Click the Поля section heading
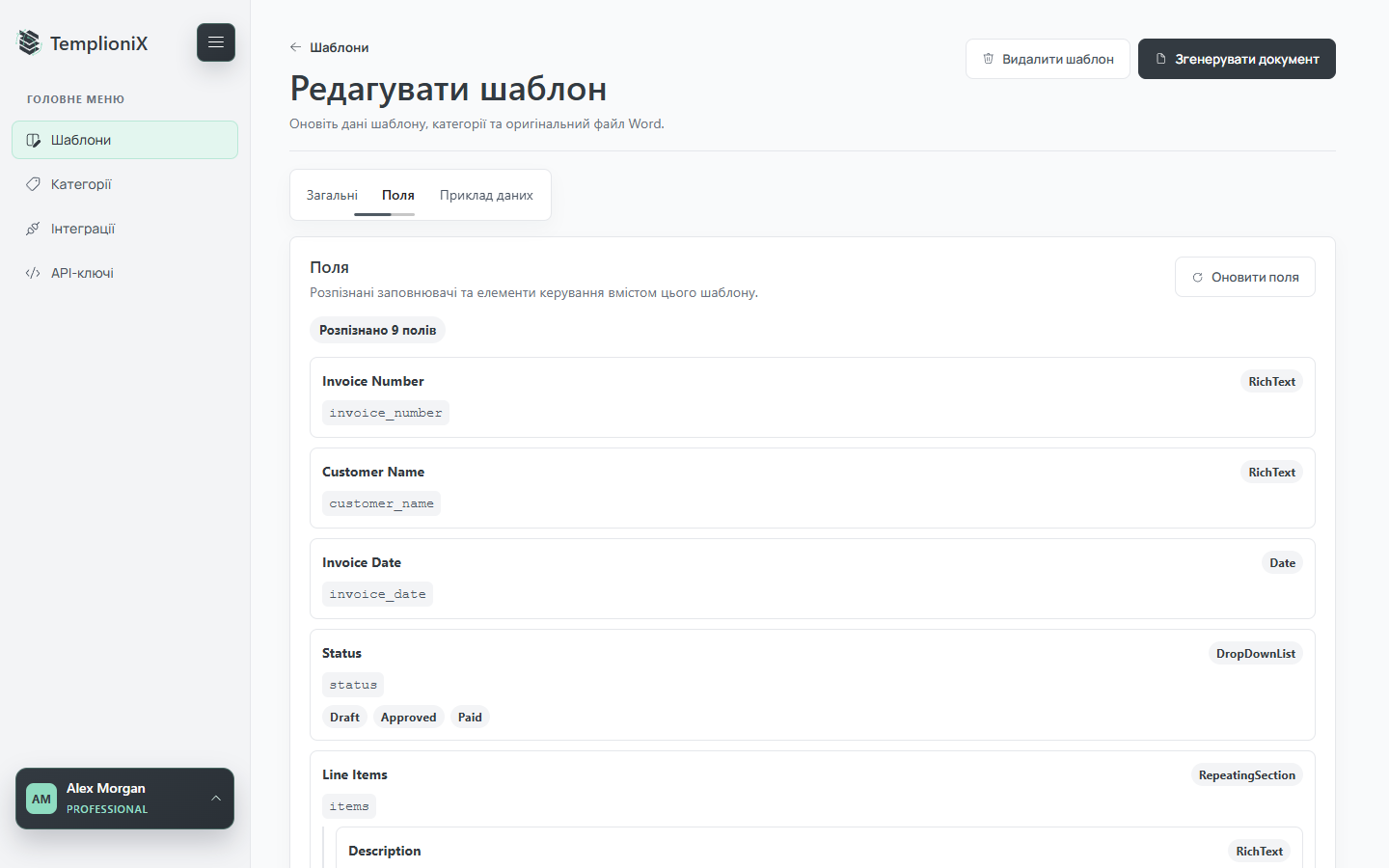The height and width of the screenshot is (868, 1389). (329, 267)
